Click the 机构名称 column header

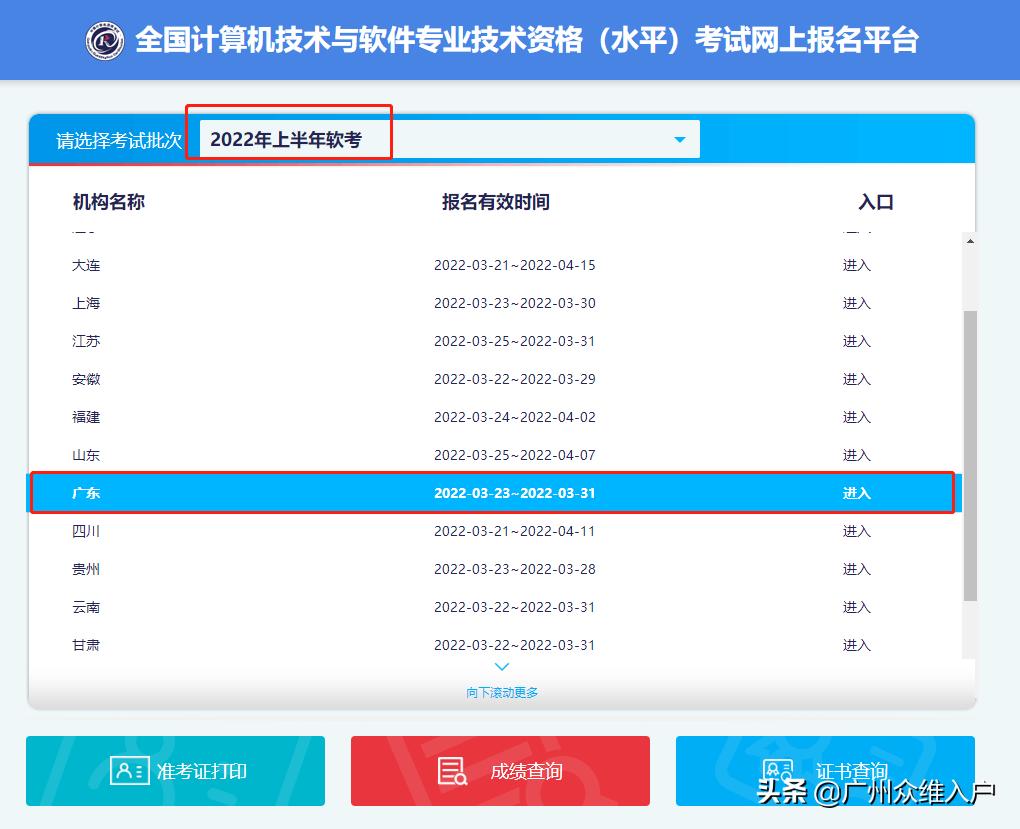coord(108,201)
